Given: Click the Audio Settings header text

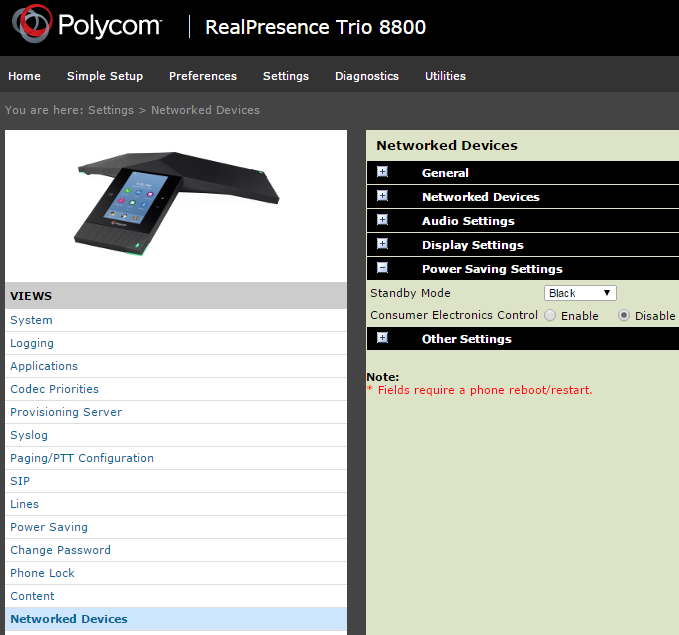Looking at the screenshot, I should point(468,221).
